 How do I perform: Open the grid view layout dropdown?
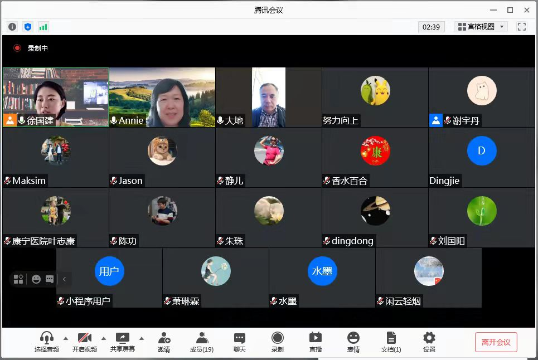pyautogui.click(x=481, y=27)
